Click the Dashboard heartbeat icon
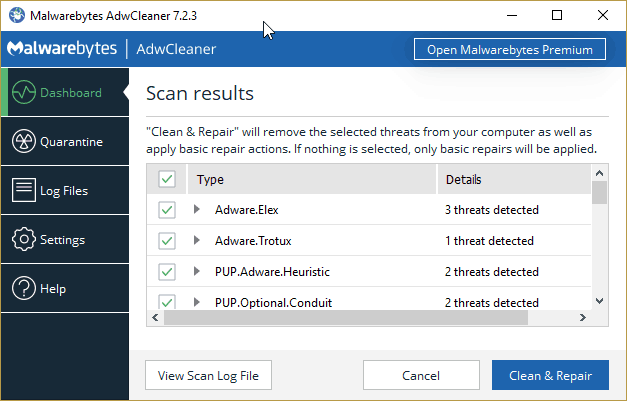The width and height of the screenshot is (627, 401). tap(24, 92)
